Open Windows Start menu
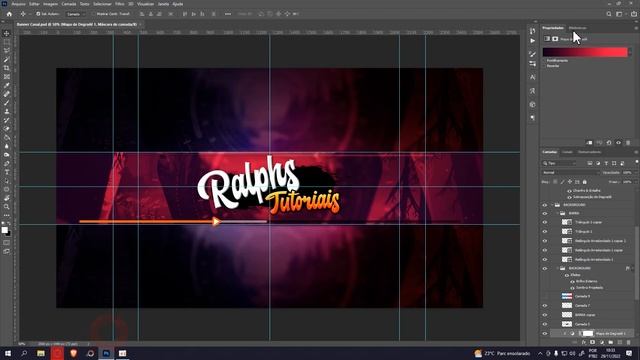This screenshot has height=360, width=640. [8, 353]
